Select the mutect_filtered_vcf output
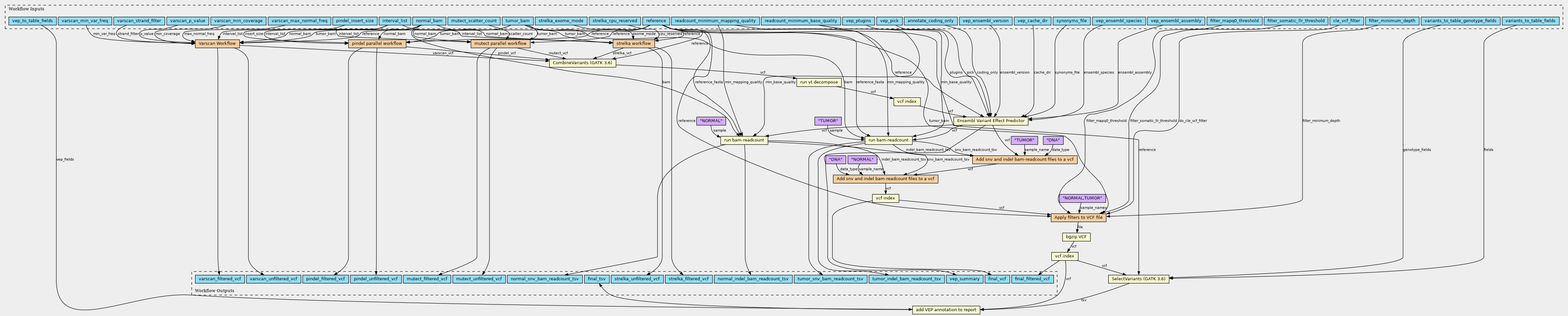1568x316 pixels. (x=427, y=279)
